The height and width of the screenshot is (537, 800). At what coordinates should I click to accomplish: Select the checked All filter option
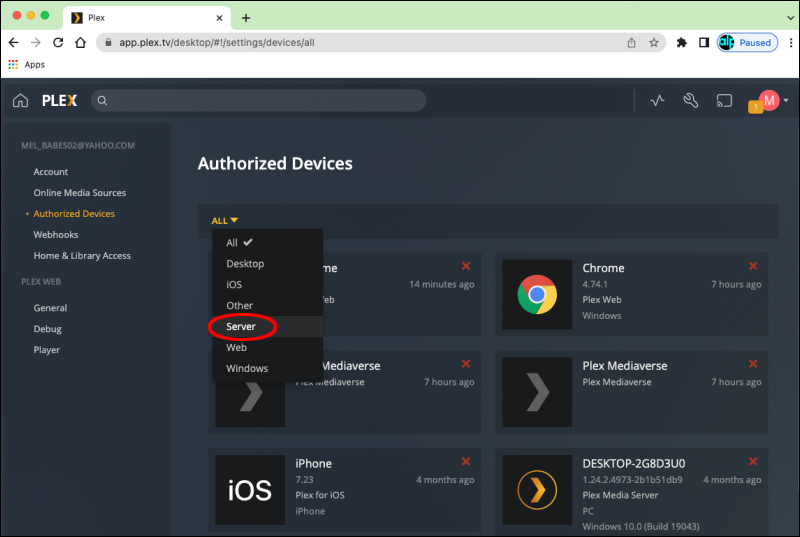click(232, 243)
